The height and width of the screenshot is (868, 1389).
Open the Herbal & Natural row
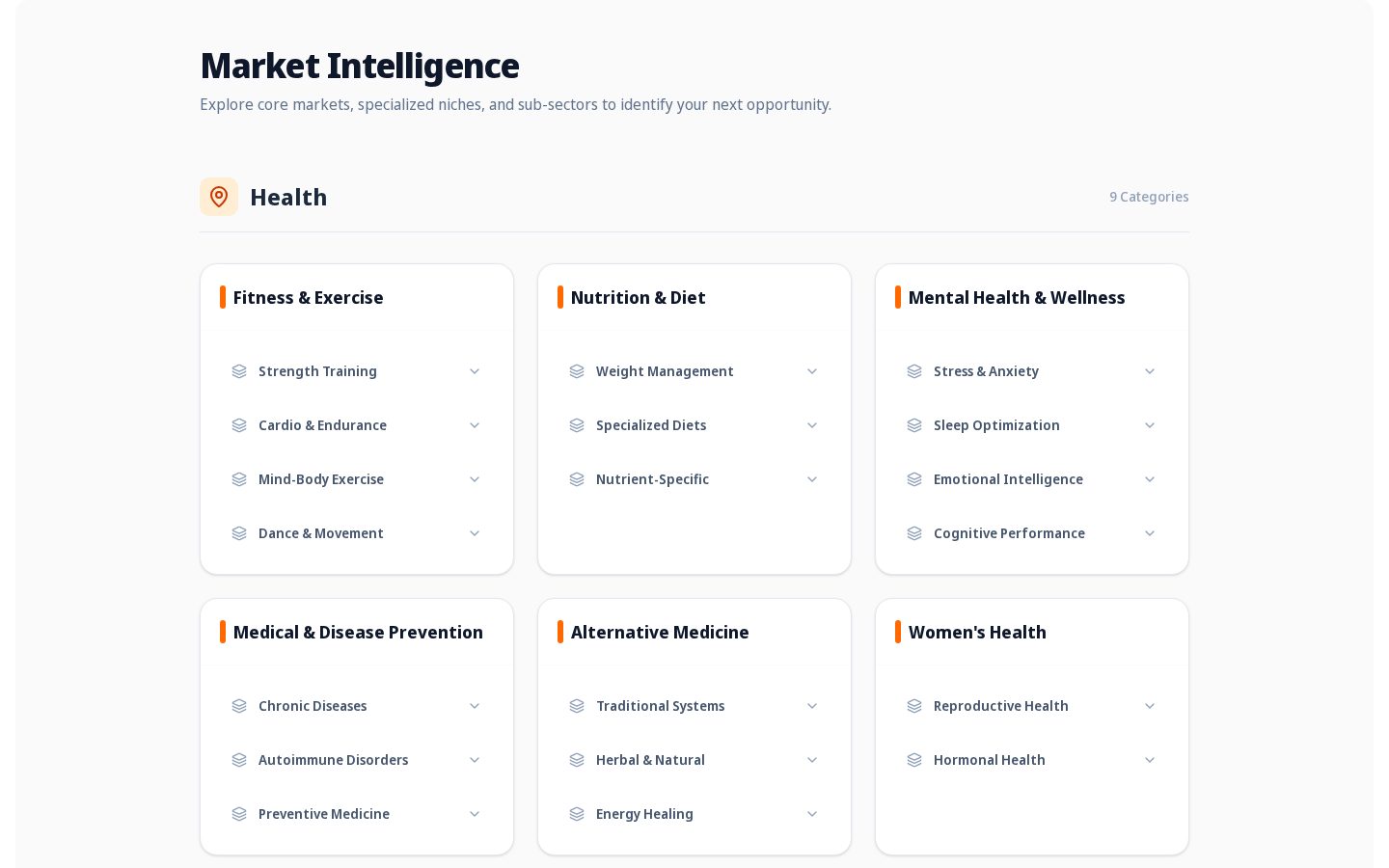694,760
